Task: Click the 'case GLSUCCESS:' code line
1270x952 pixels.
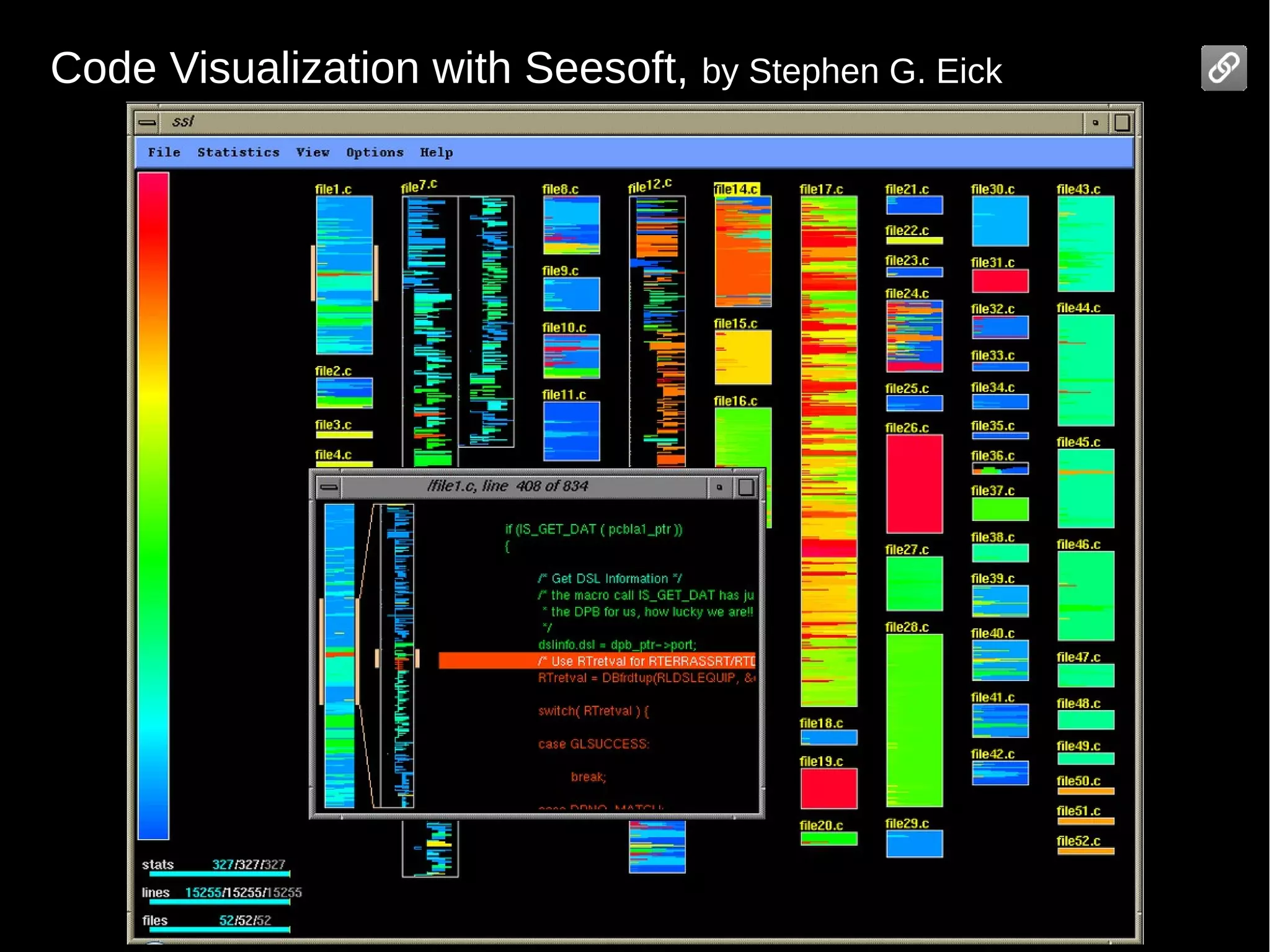Action: [x=593, y=744]
